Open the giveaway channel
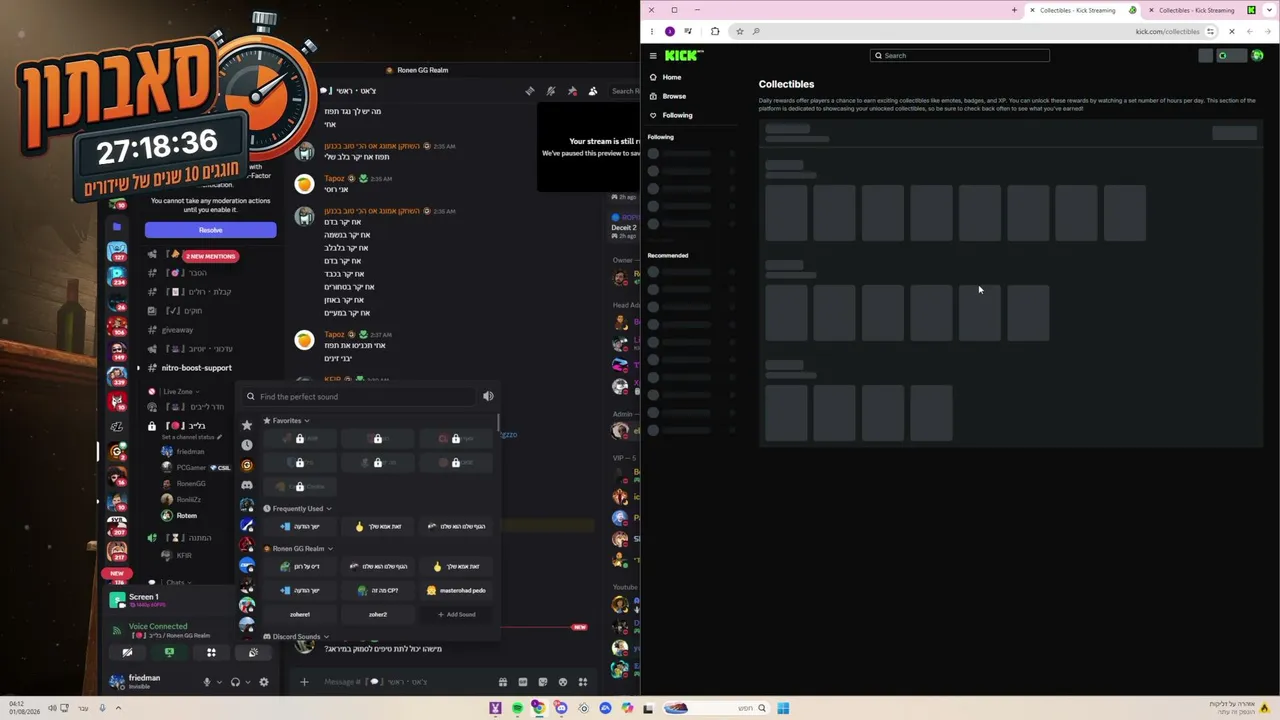Viewport: 1280px width, 720px height. coord(177,330)
